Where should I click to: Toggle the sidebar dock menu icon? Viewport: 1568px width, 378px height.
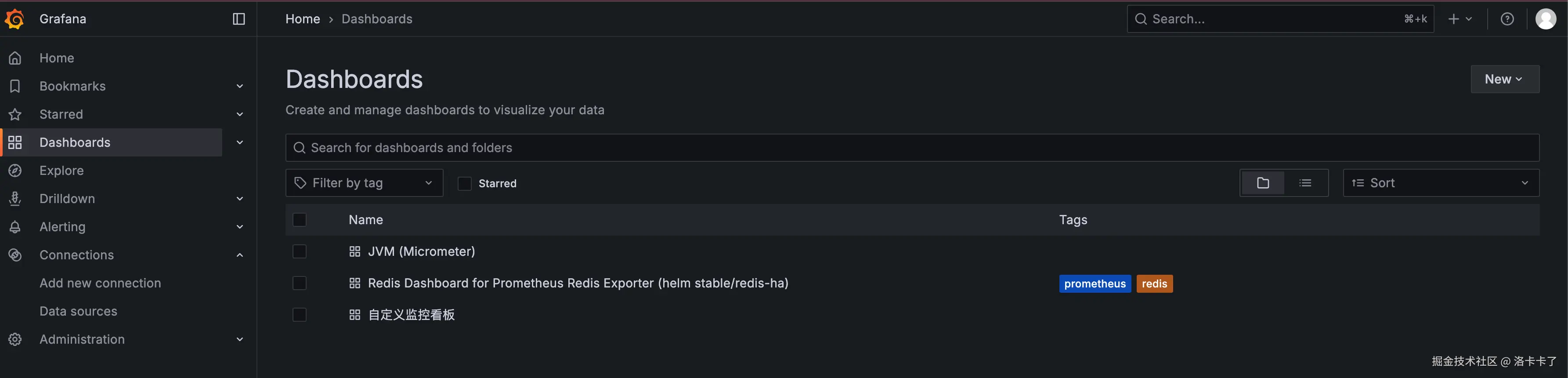click(x=238, y=19)
